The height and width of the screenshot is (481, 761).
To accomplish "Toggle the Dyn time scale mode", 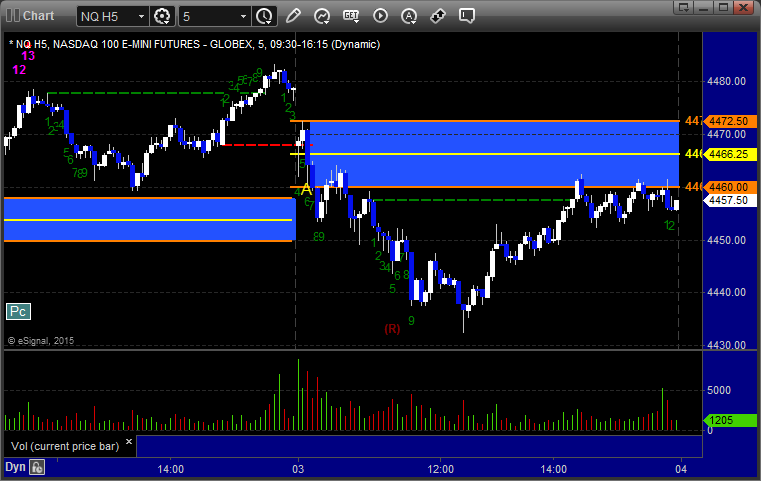I will 15,467.
